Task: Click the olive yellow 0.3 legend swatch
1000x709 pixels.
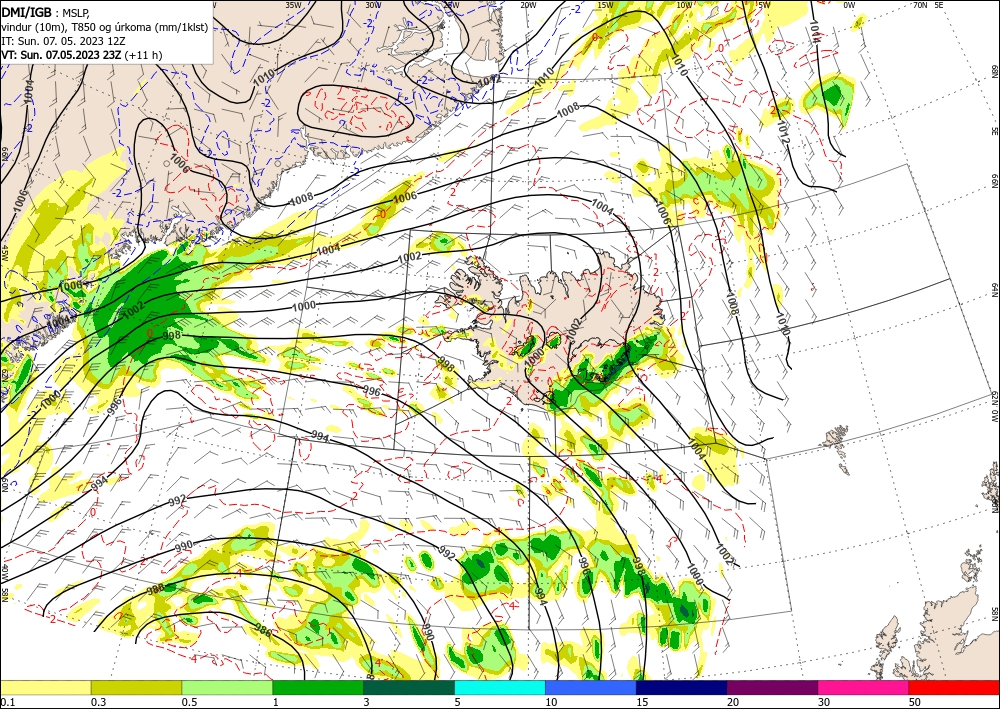Action: pyautogui.click(x=136, y=687)
